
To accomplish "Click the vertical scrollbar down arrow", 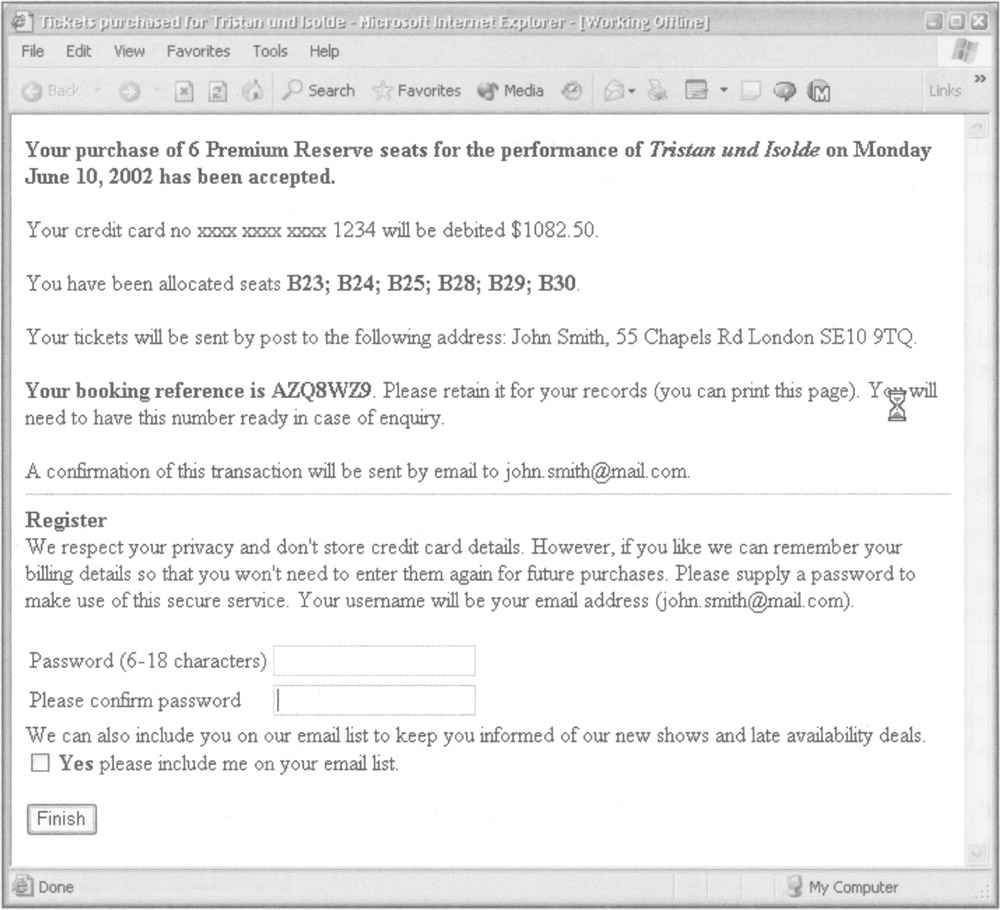I will pyautogui.click(x=977, y=853).
